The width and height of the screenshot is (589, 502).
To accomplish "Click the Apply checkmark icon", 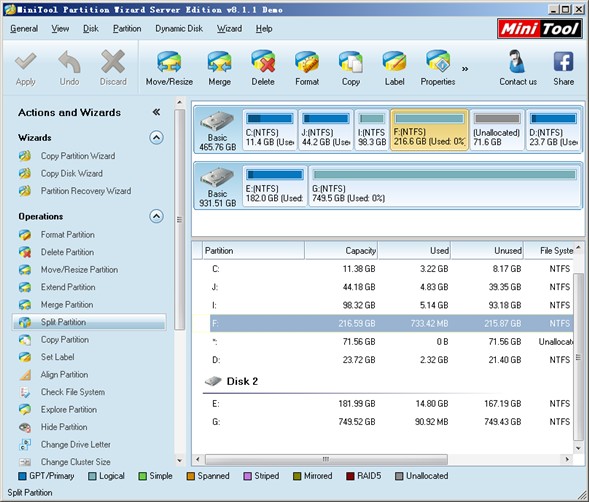I will [x=26, y=62].
